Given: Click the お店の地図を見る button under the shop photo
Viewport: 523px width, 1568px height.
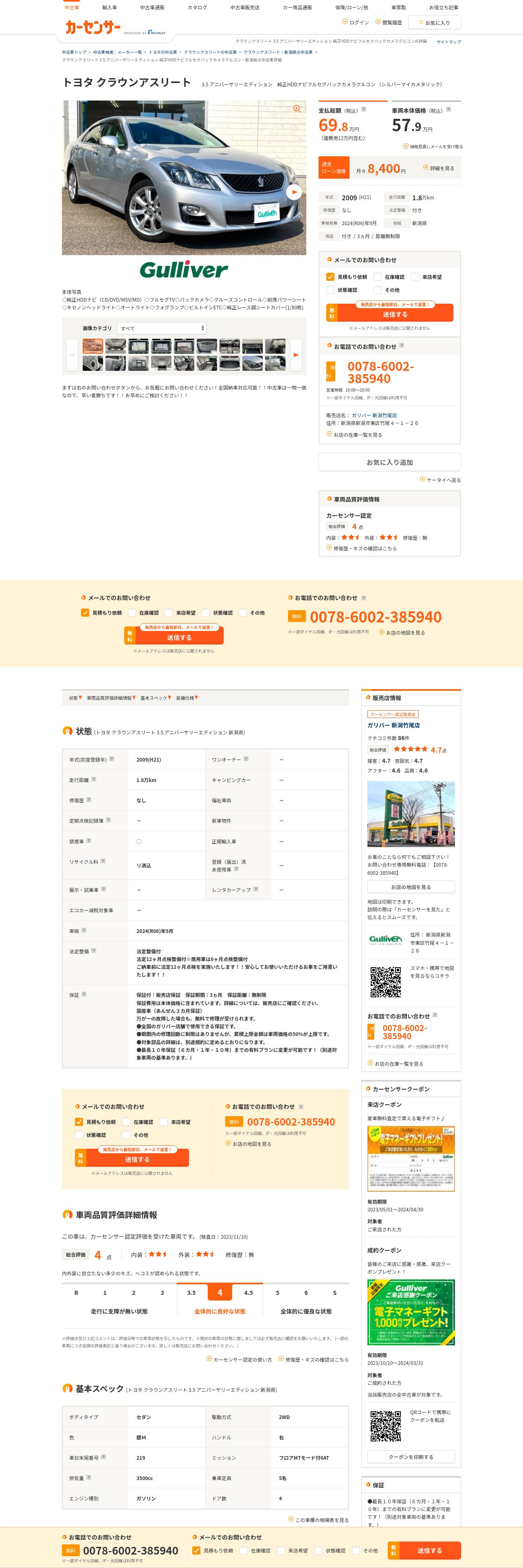Looking at the screenshot, I should 411,887.
